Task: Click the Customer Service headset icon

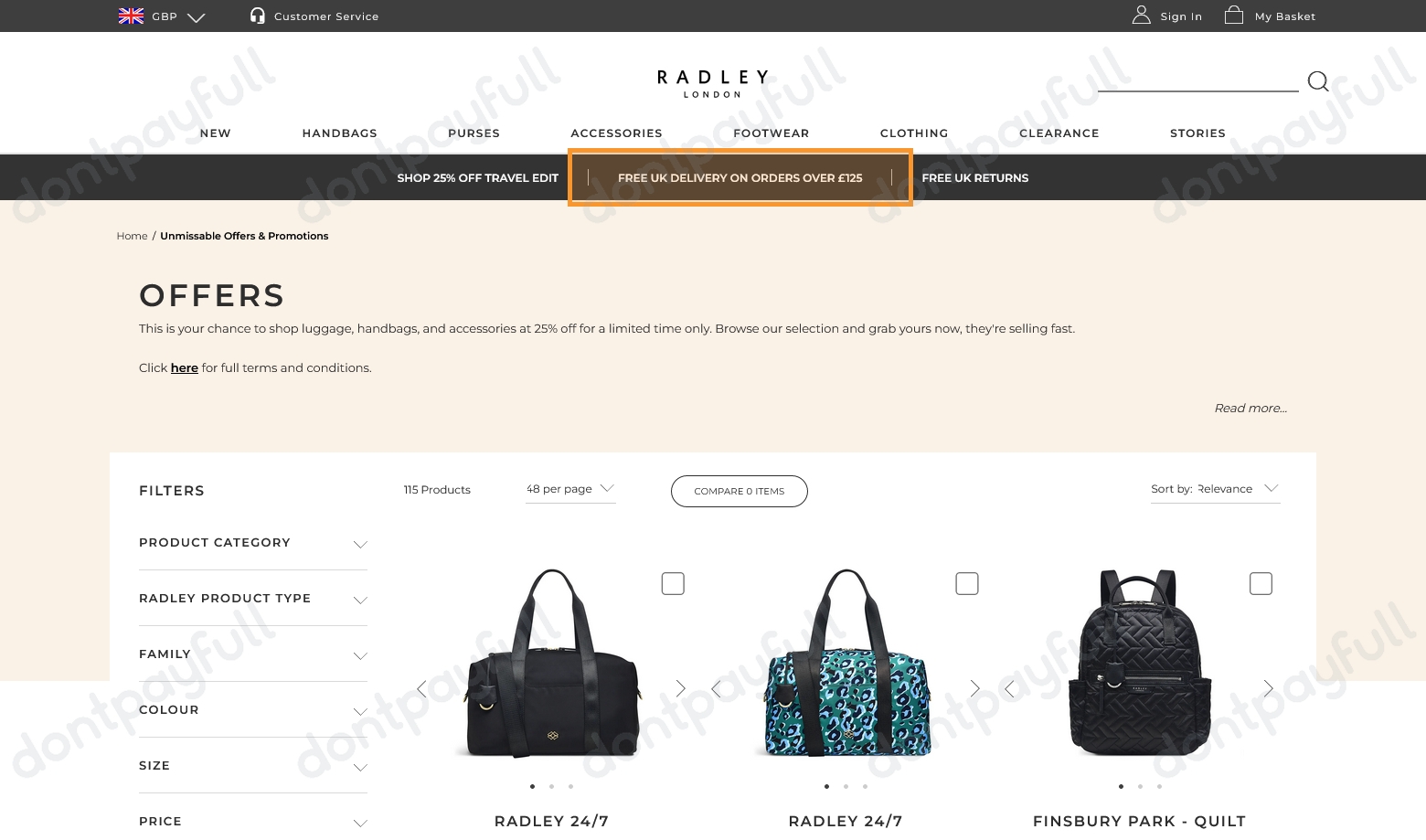Action: click(258, 16)
